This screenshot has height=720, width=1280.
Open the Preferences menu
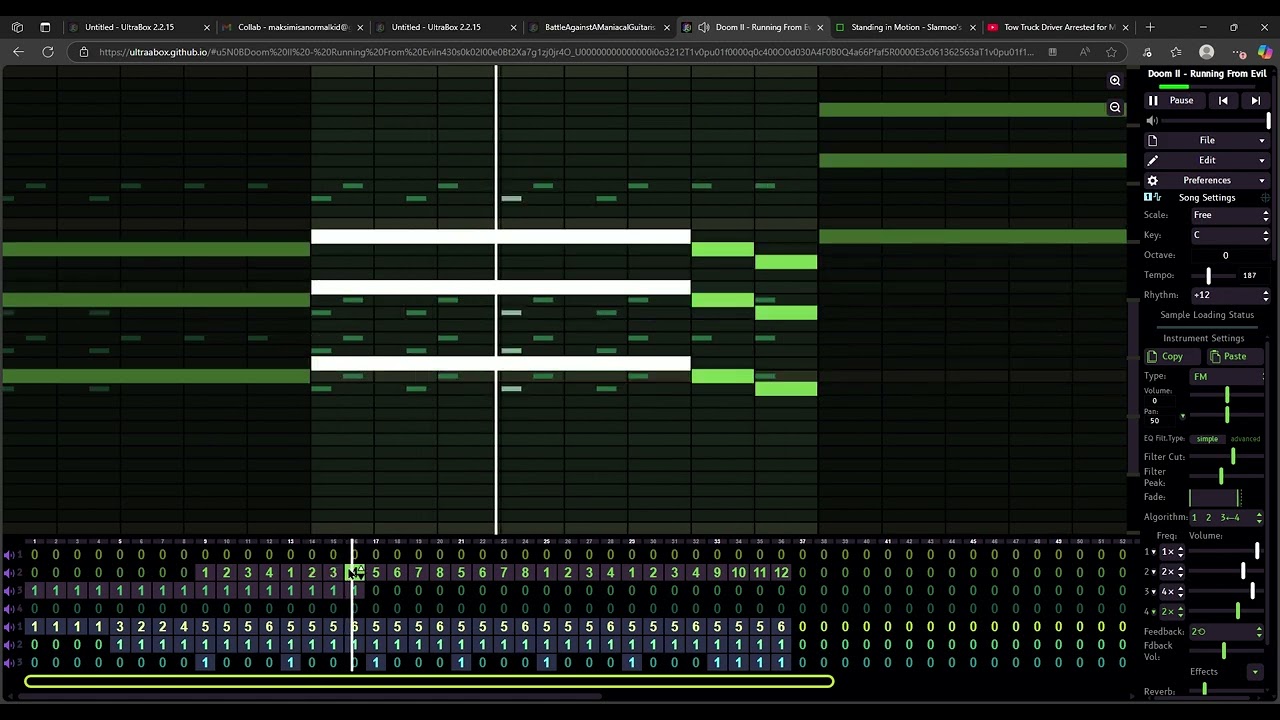coord(1207,181)
